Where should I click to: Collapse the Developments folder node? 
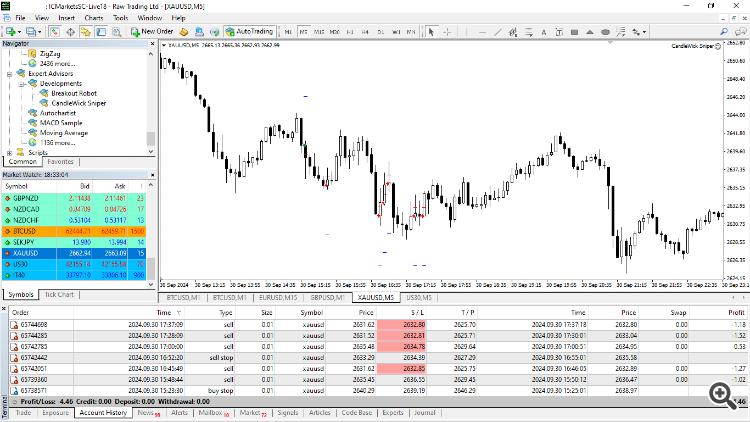(21, 84)
